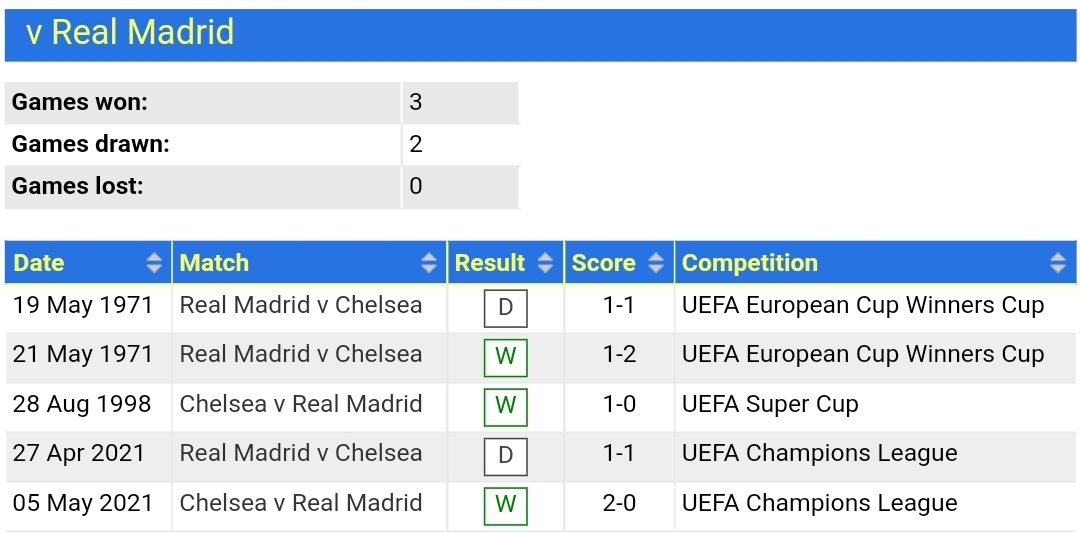The image size is (1080, 533).
Task: Click the Games won value 3
Action: pyautogui.click(x=415, y=102)
